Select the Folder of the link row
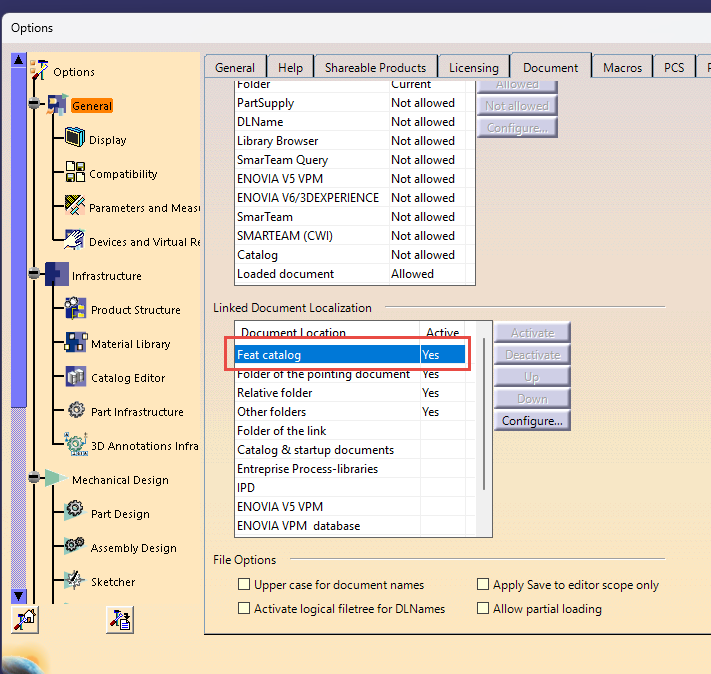The image size is (711, 674). [350, 431]
